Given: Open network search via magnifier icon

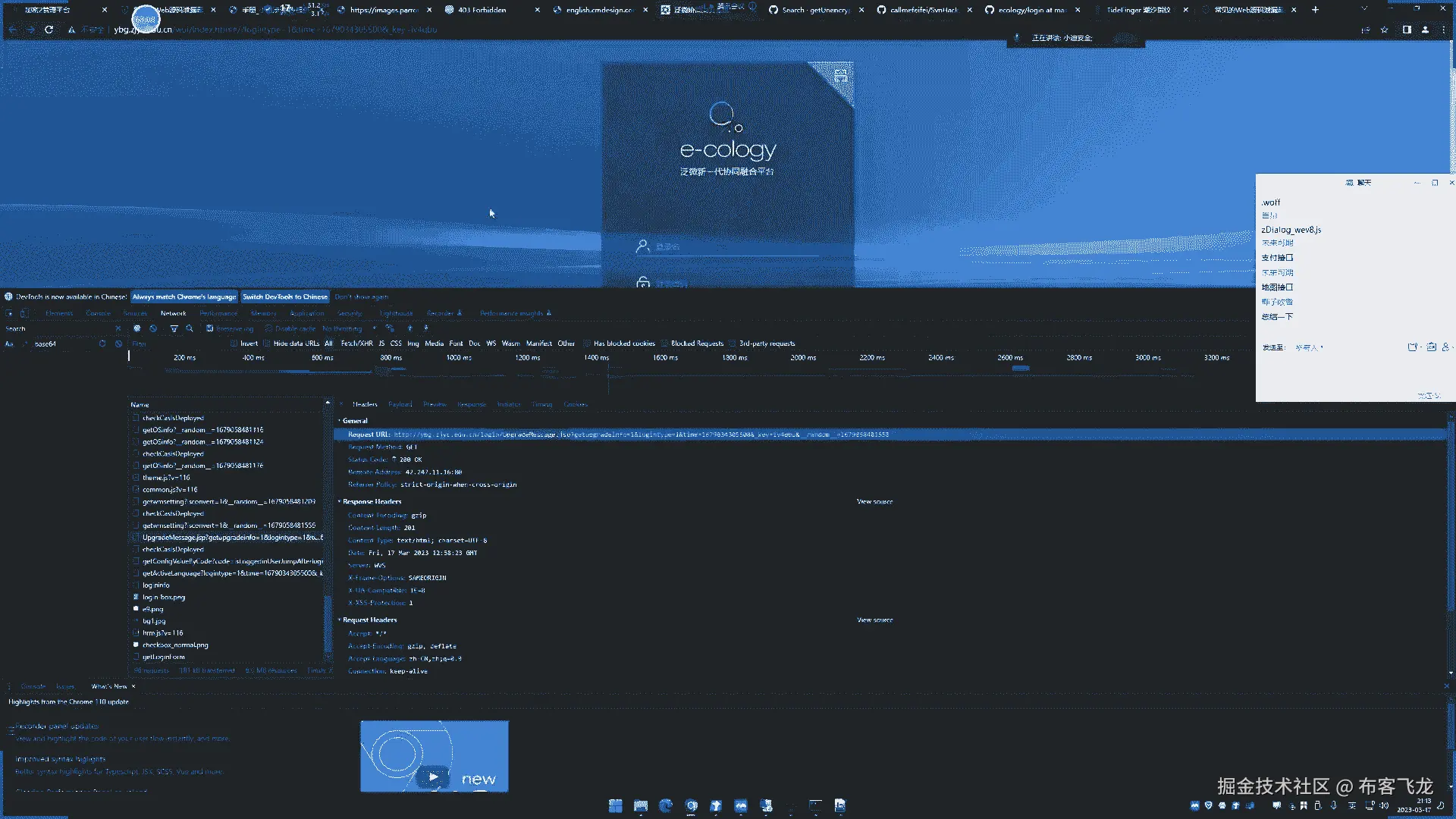Looking at the screenshot, I should coord(189,328).
